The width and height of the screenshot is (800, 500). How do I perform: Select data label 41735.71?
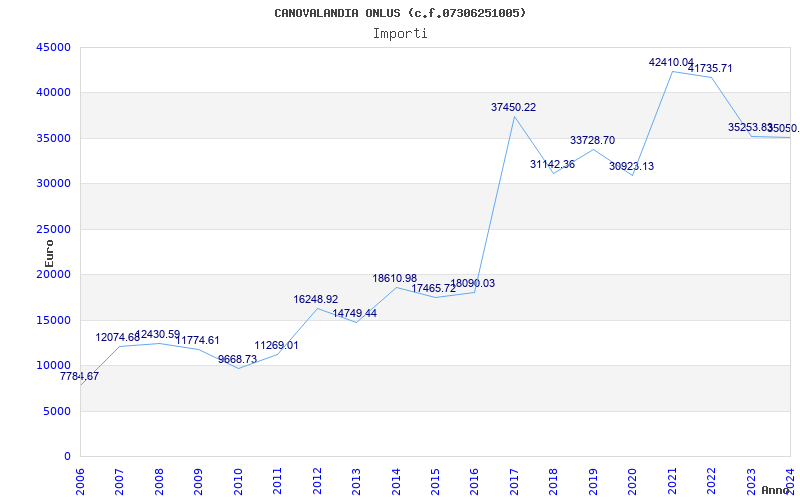pos(710,68)
